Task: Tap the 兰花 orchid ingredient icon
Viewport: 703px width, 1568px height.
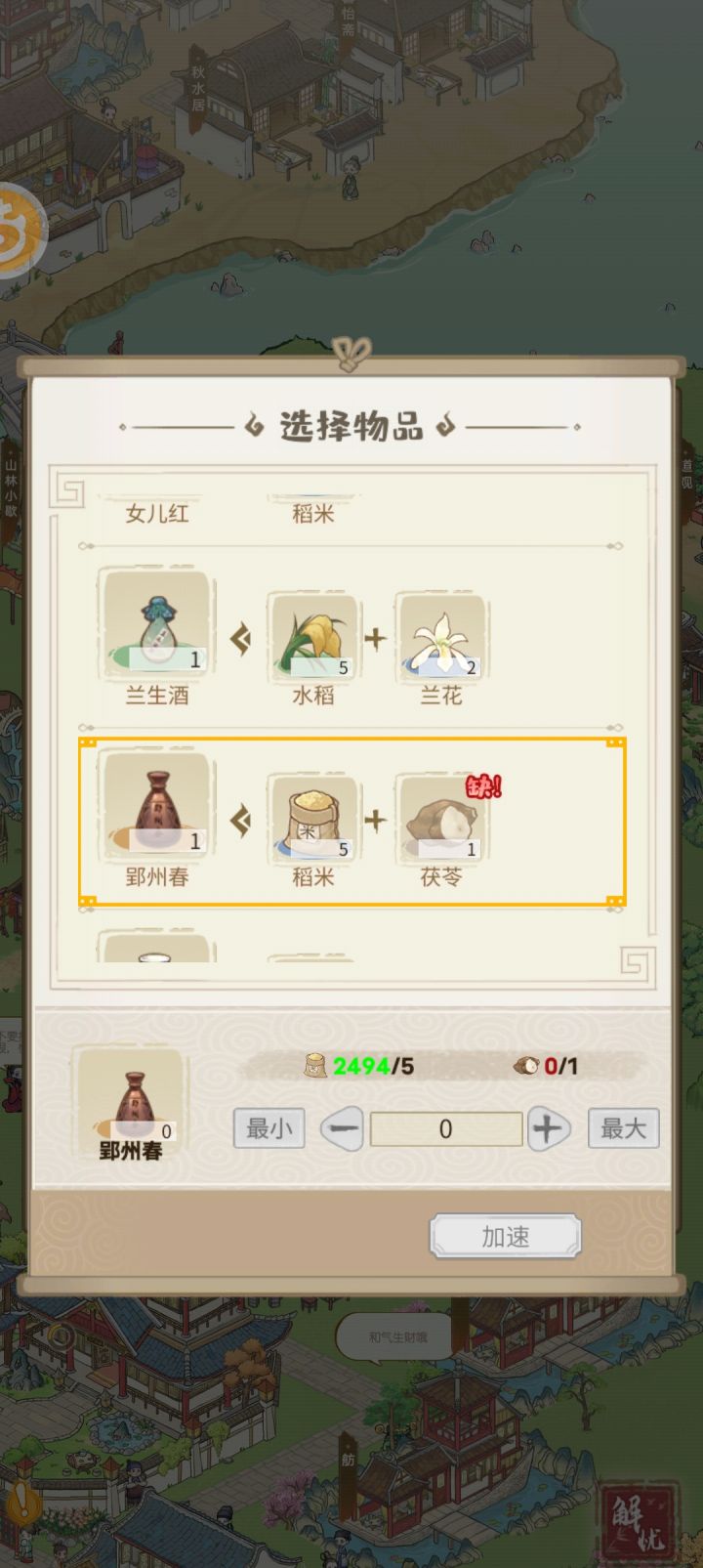Action: pyautogui.click(x=440, y=634)
